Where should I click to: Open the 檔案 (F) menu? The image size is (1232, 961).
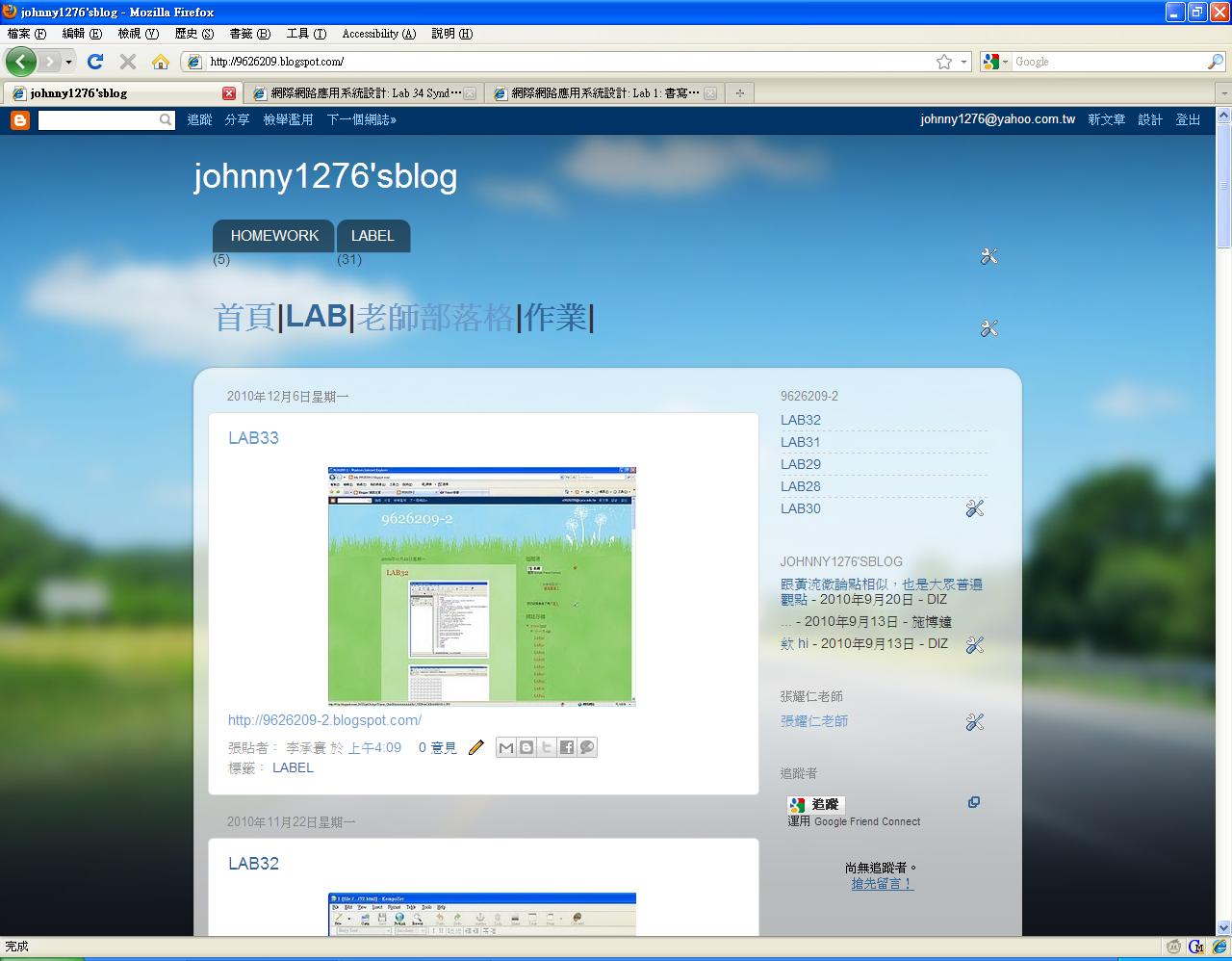coord(26,34)
